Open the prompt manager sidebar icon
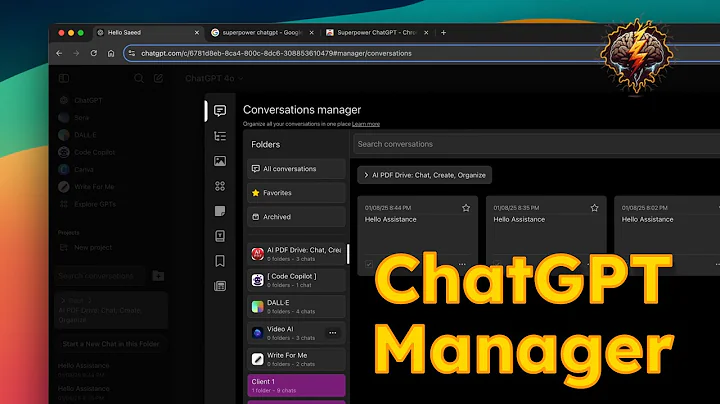 220,236
